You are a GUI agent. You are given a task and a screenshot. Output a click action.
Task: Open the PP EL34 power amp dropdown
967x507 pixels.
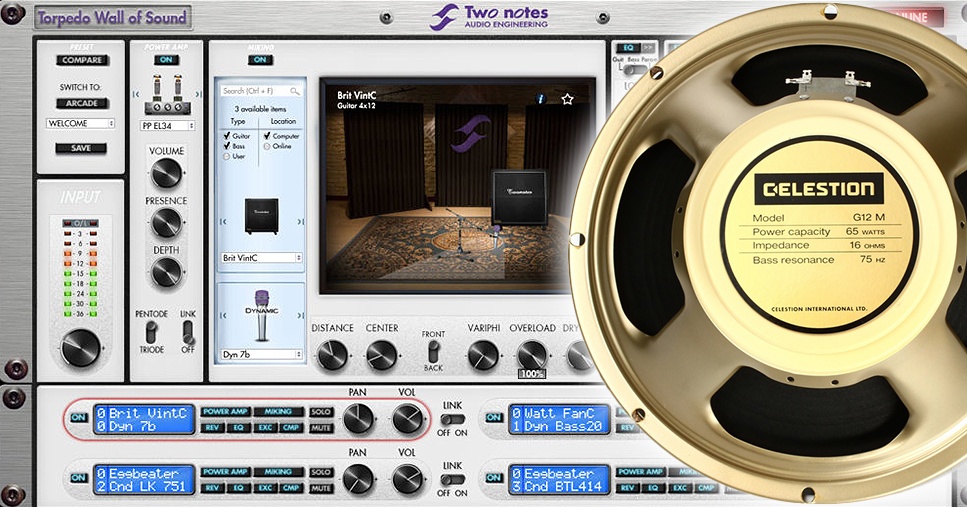click(167, 126)
